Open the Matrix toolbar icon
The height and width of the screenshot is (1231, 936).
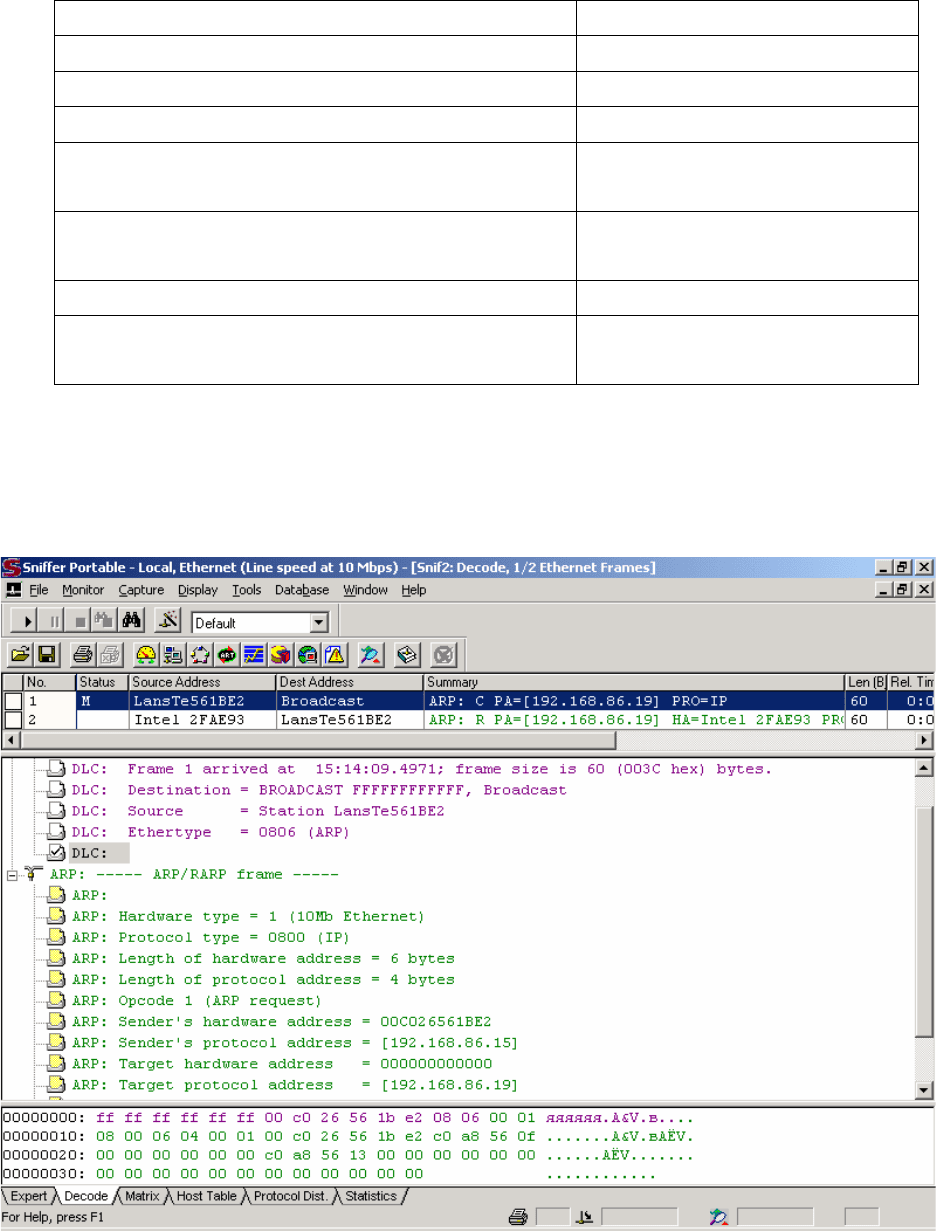click(x=199, y=655)
